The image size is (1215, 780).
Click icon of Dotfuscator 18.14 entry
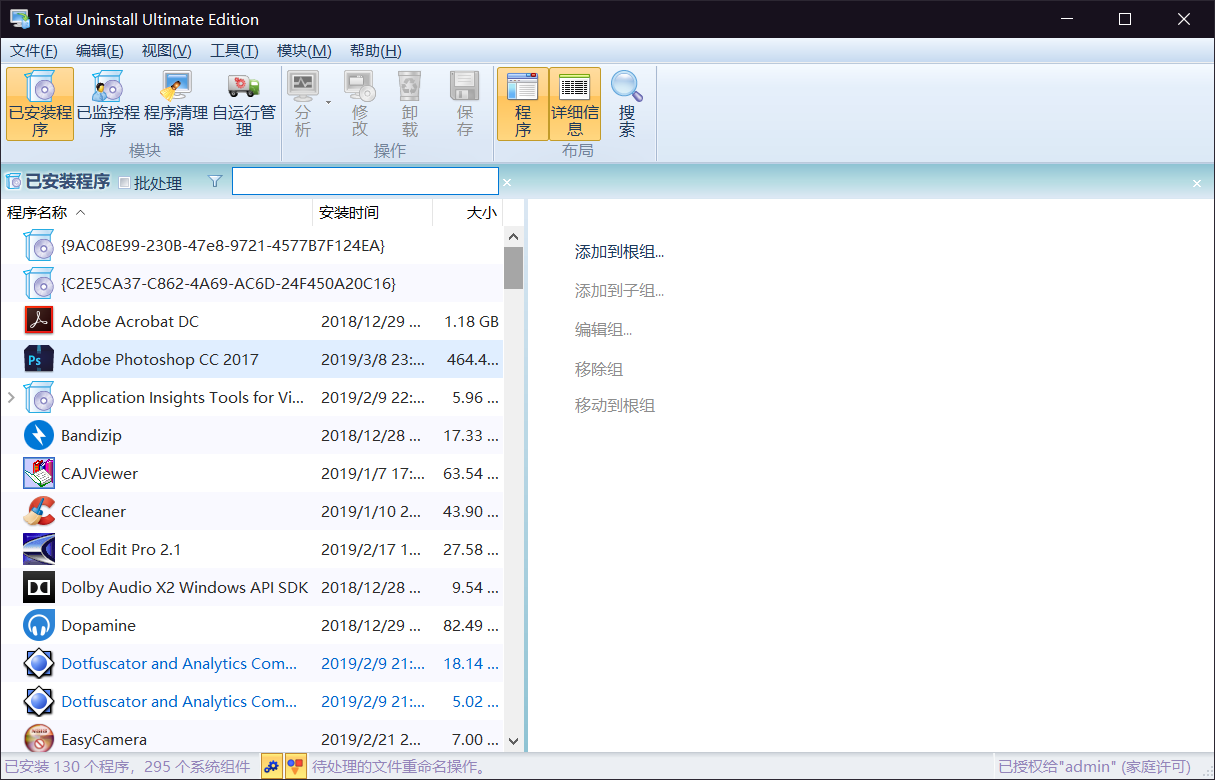pos(39,663)
